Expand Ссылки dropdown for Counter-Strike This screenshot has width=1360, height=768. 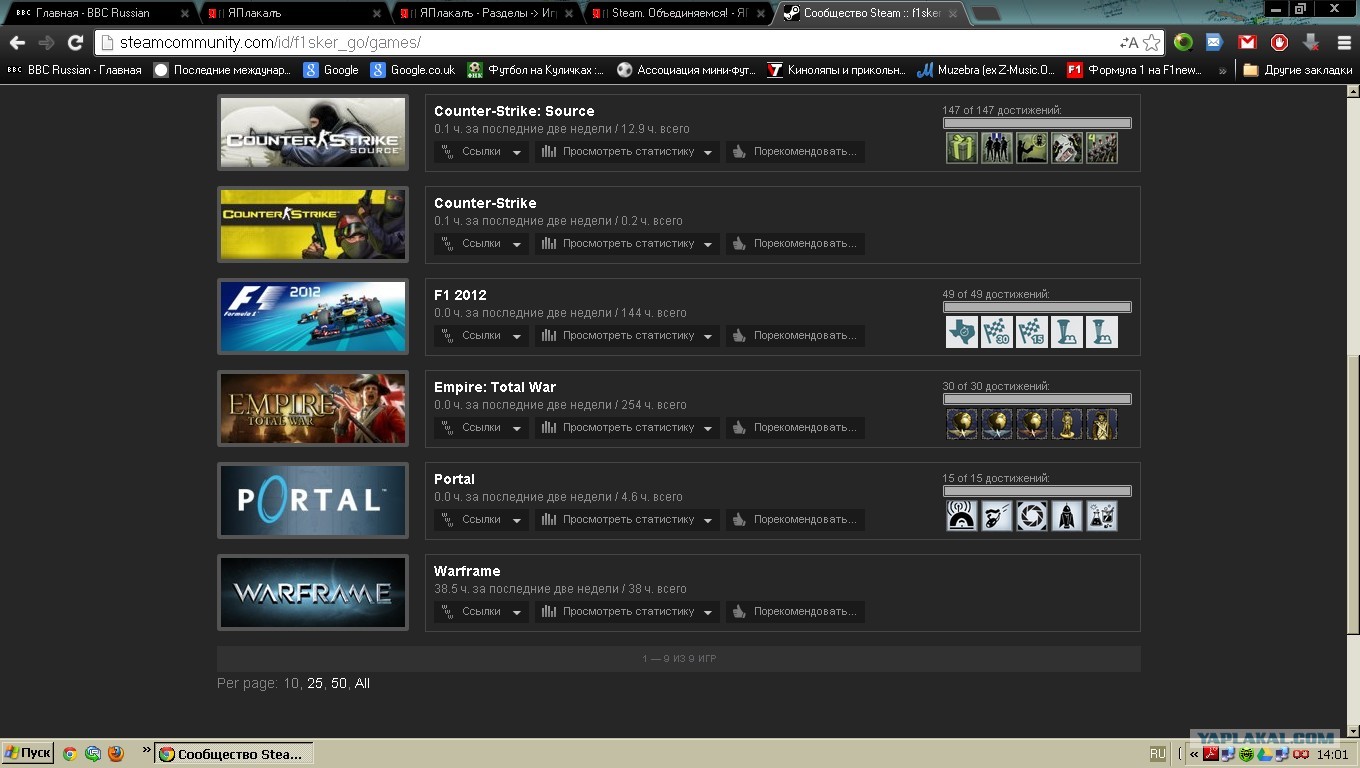(x=481, y=244)
